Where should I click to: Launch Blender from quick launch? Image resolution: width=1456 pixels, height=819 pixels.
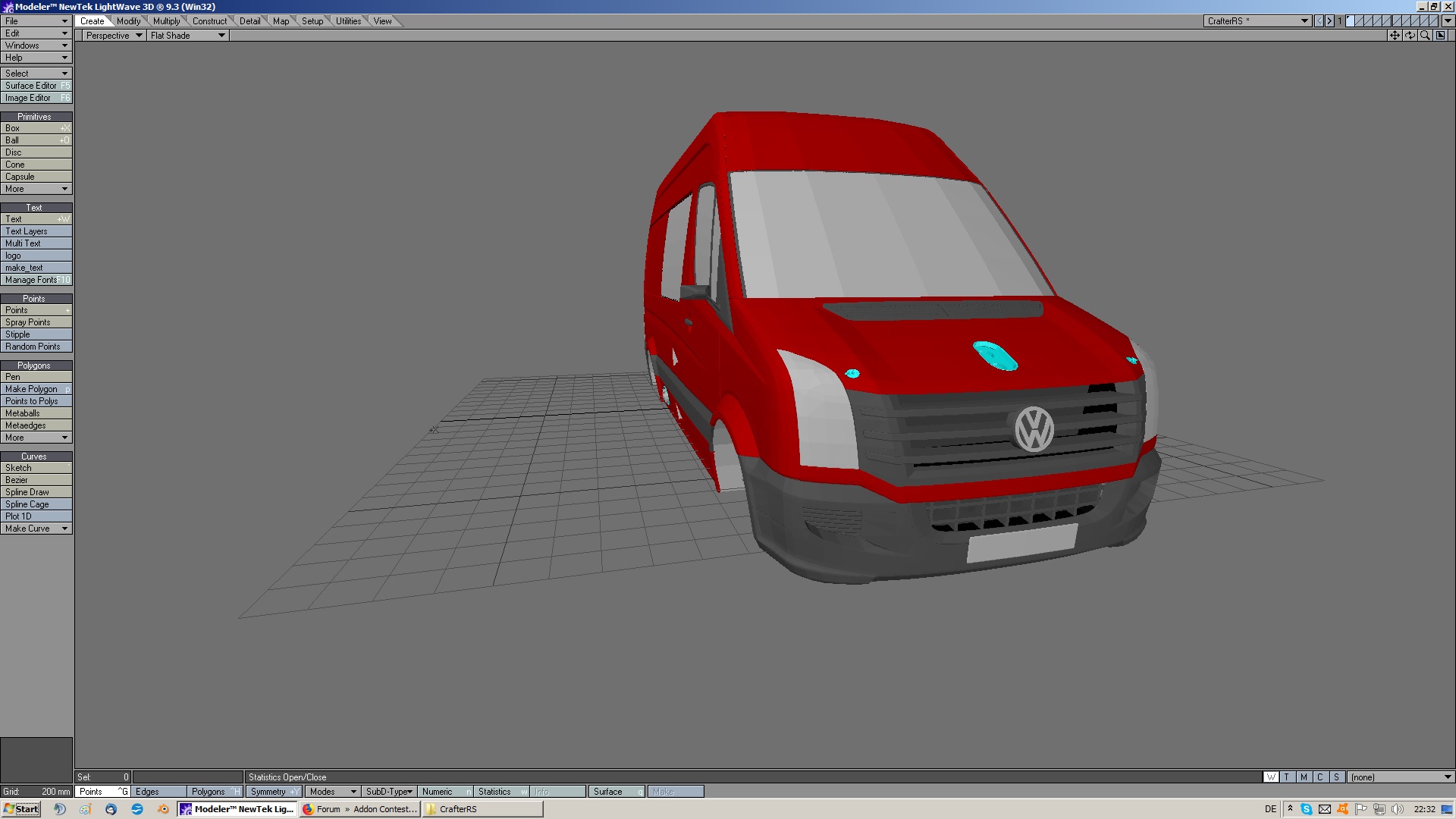coord(163,809)
